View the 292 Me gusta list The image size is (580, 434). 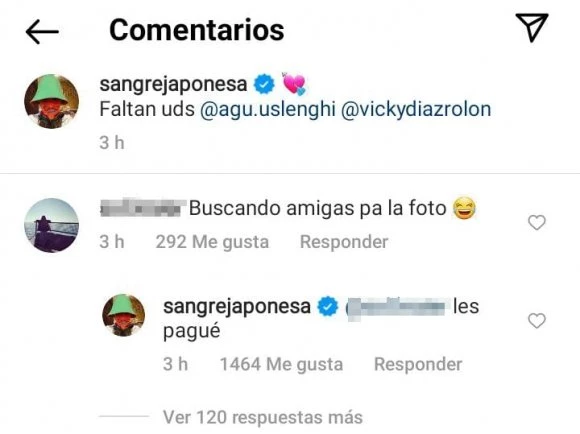pyautogui.click(x=212, y=242)
